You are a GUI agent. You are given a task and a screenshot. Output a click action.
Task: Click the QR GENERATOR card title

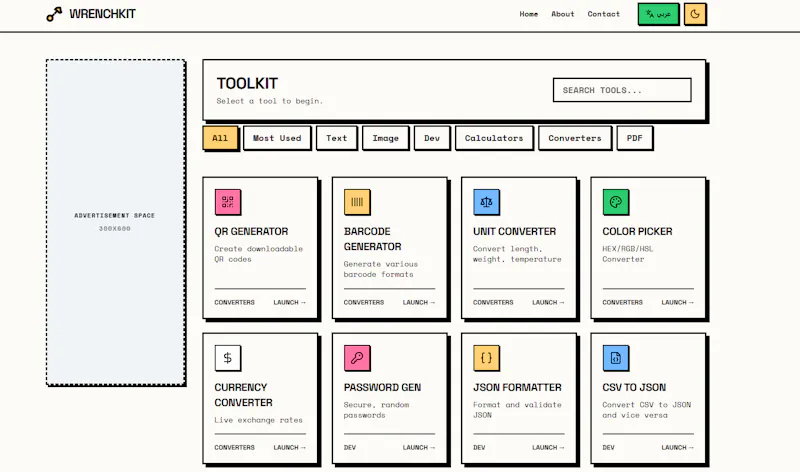(251, 232)
